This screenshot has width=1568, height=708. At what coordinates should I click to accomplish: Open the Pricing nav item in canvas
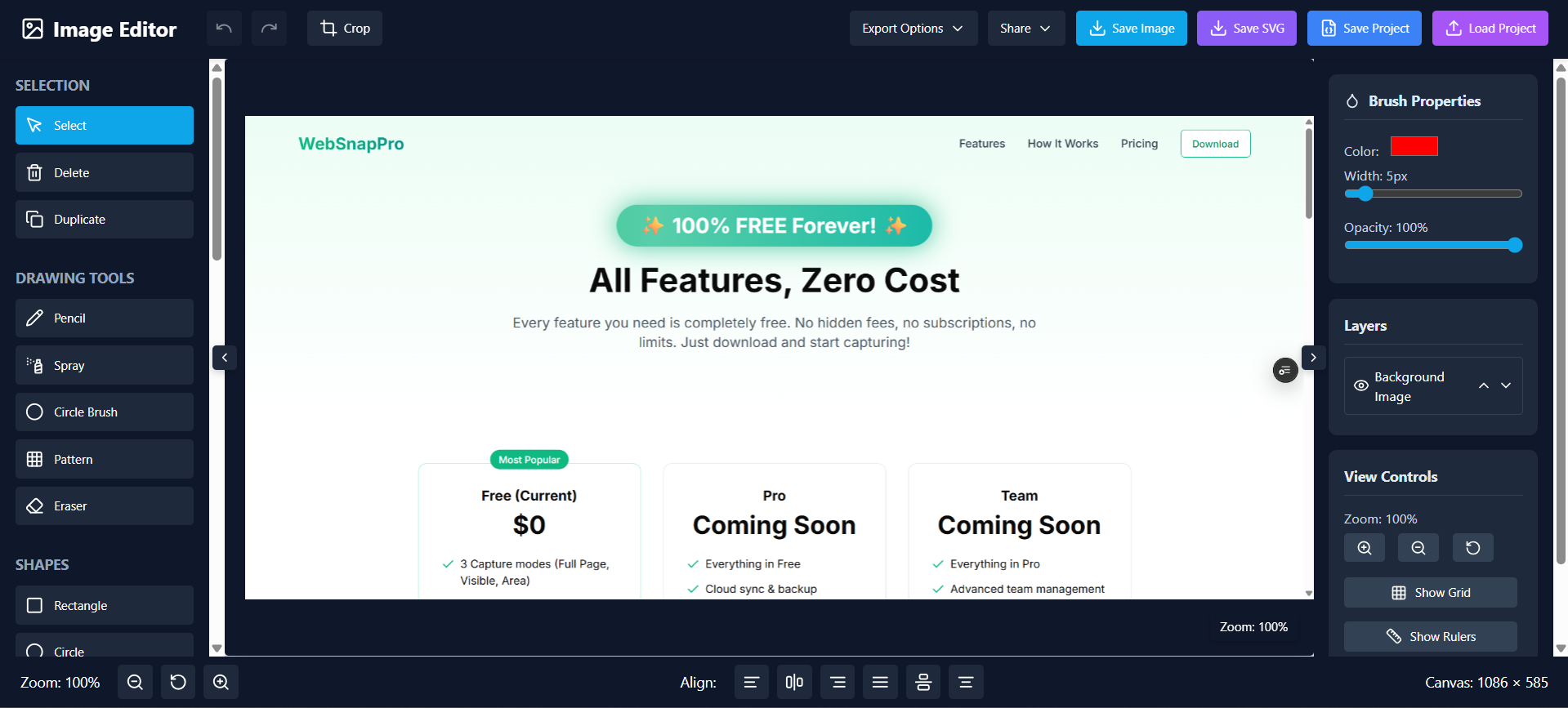point(1139,144)
